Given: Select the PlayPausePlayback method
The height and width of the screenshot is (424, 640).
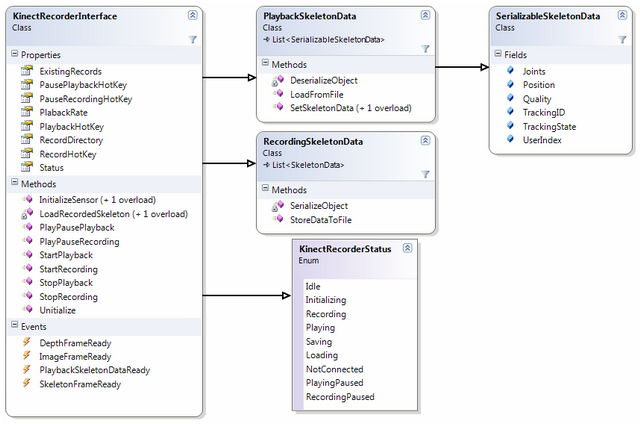Looking at the screenshot, I should point(77,227).
